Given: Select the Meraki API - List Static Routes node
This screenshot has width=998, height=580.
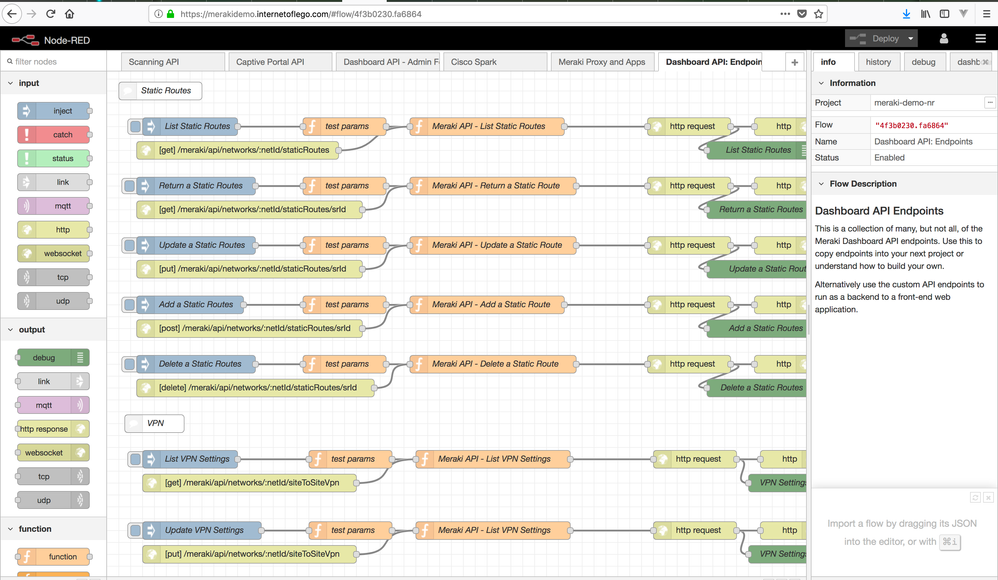Looking at the screenshot, I should (488, 126).
